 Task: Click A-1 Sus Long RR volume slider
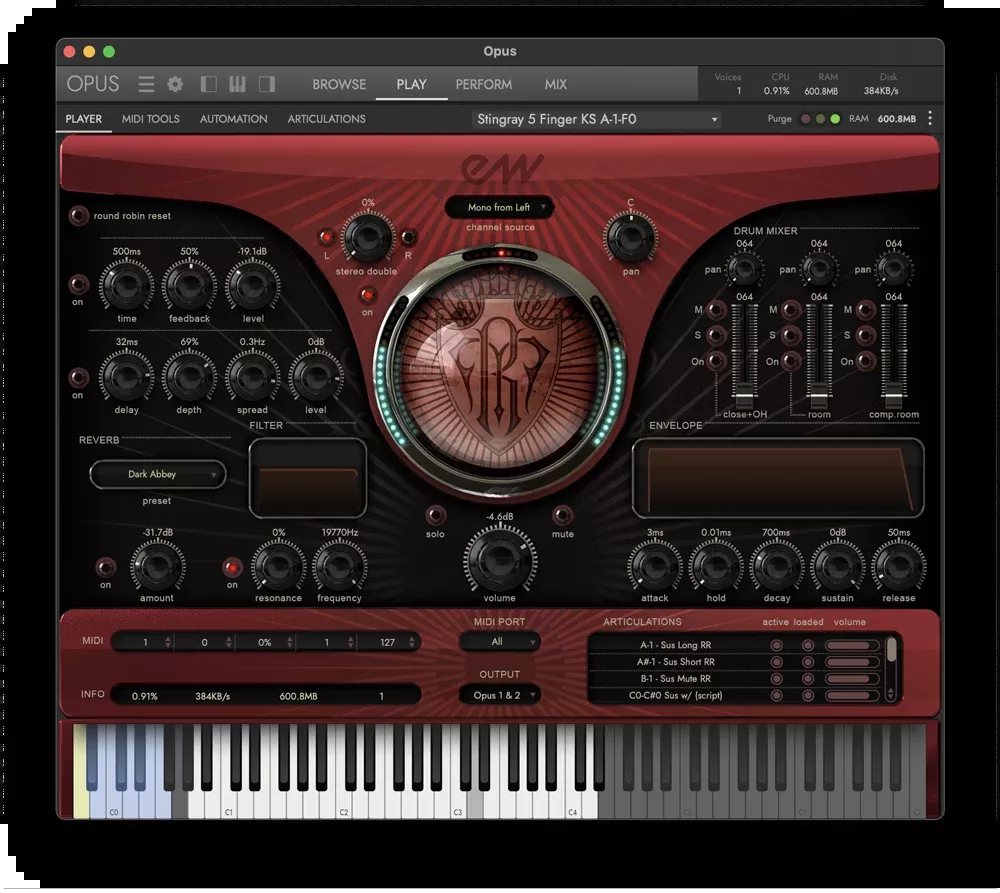click(852, 646)
